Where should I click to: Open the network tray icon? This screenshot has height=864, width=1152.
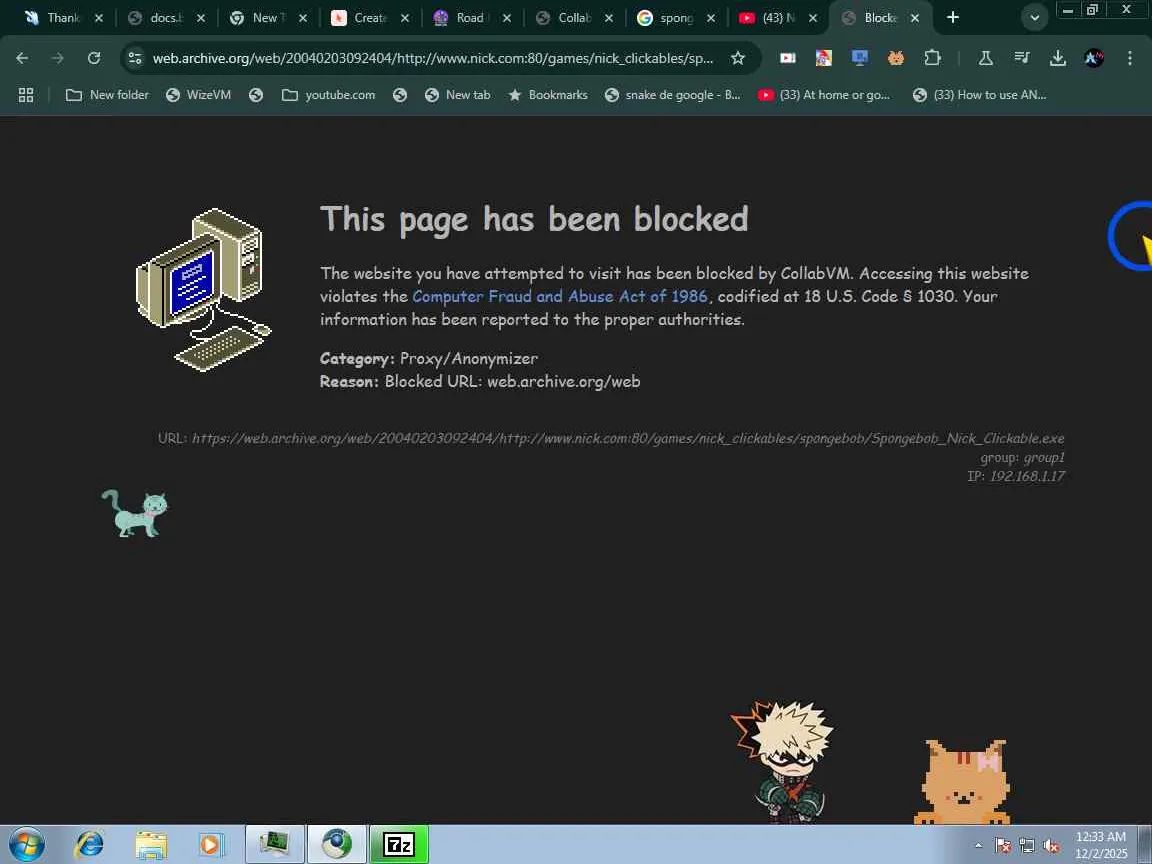point(1027,846)
